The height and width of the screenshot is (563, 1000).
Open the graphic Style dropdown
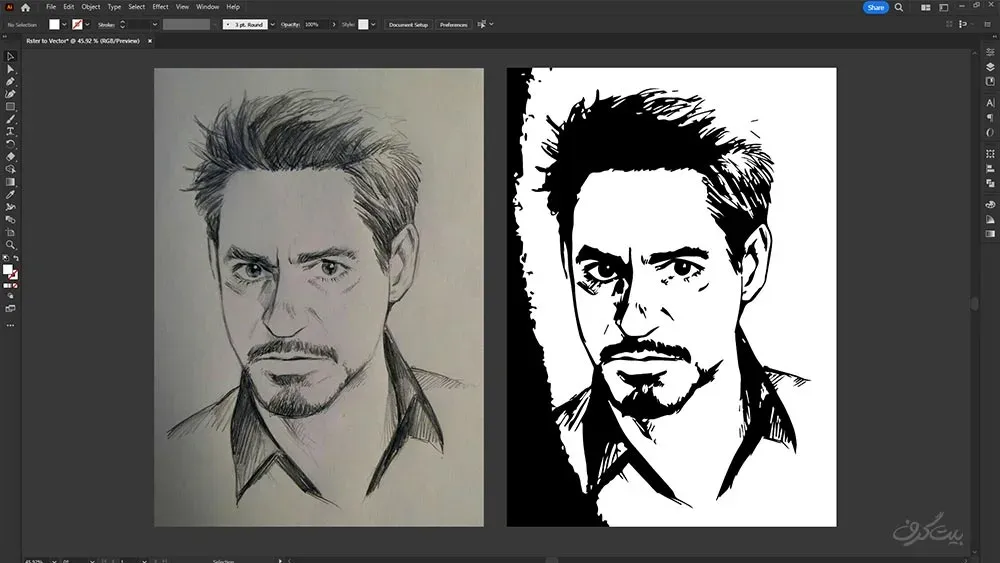point(373,25)
